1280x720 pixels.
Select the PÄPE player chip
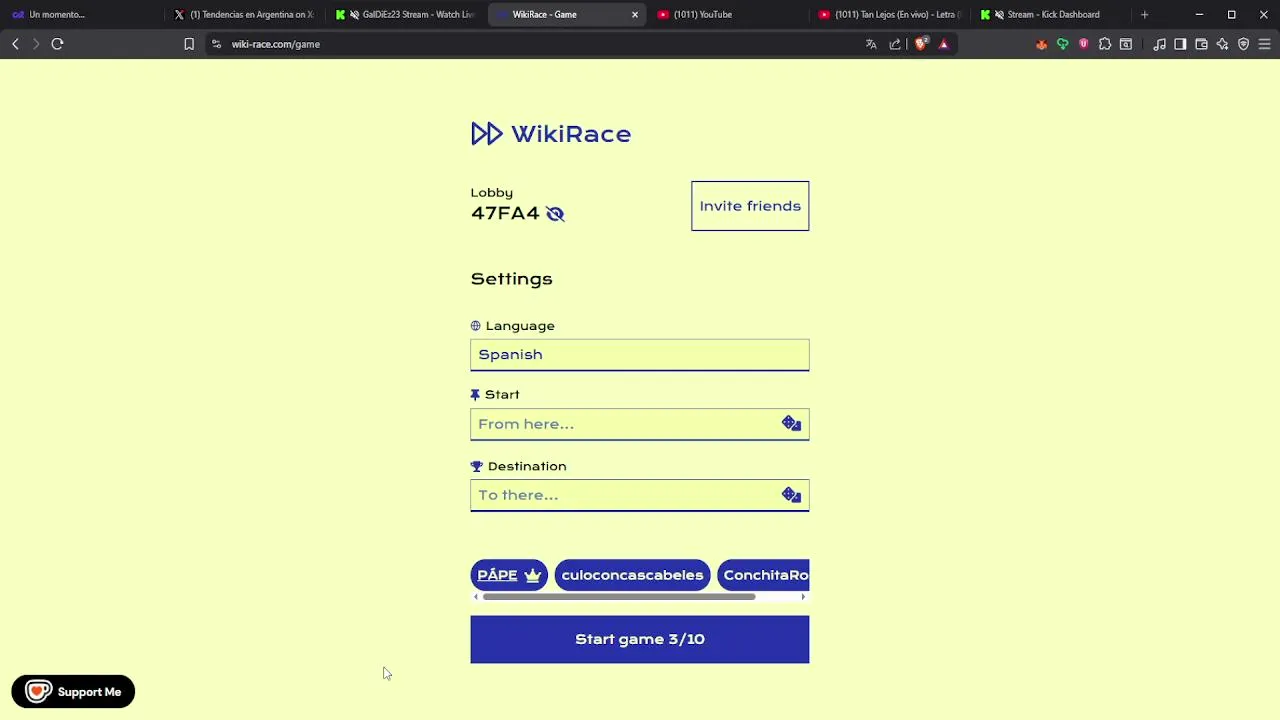tap(509, 575)
